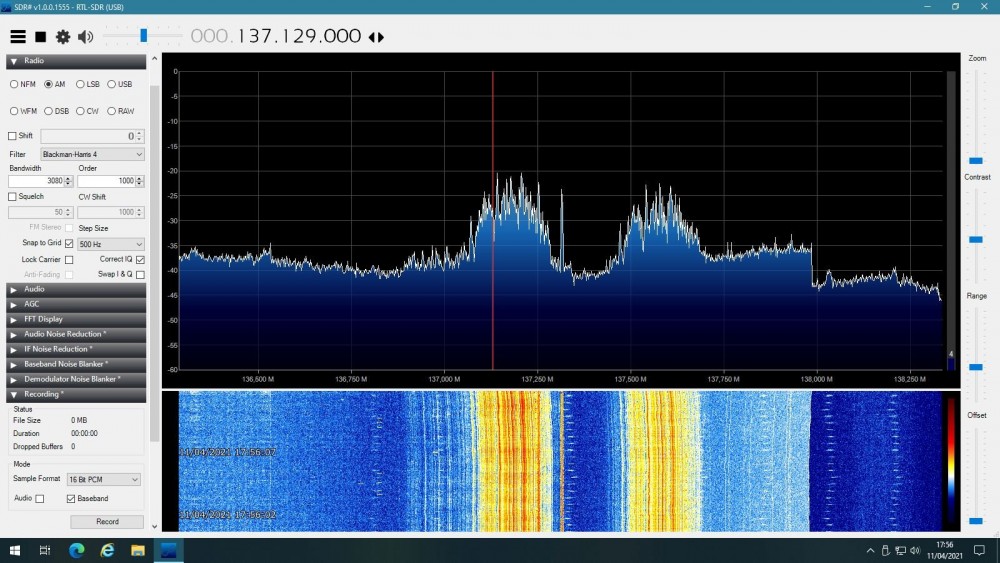Click the red tuning line in spectrum

click(492, 220)
